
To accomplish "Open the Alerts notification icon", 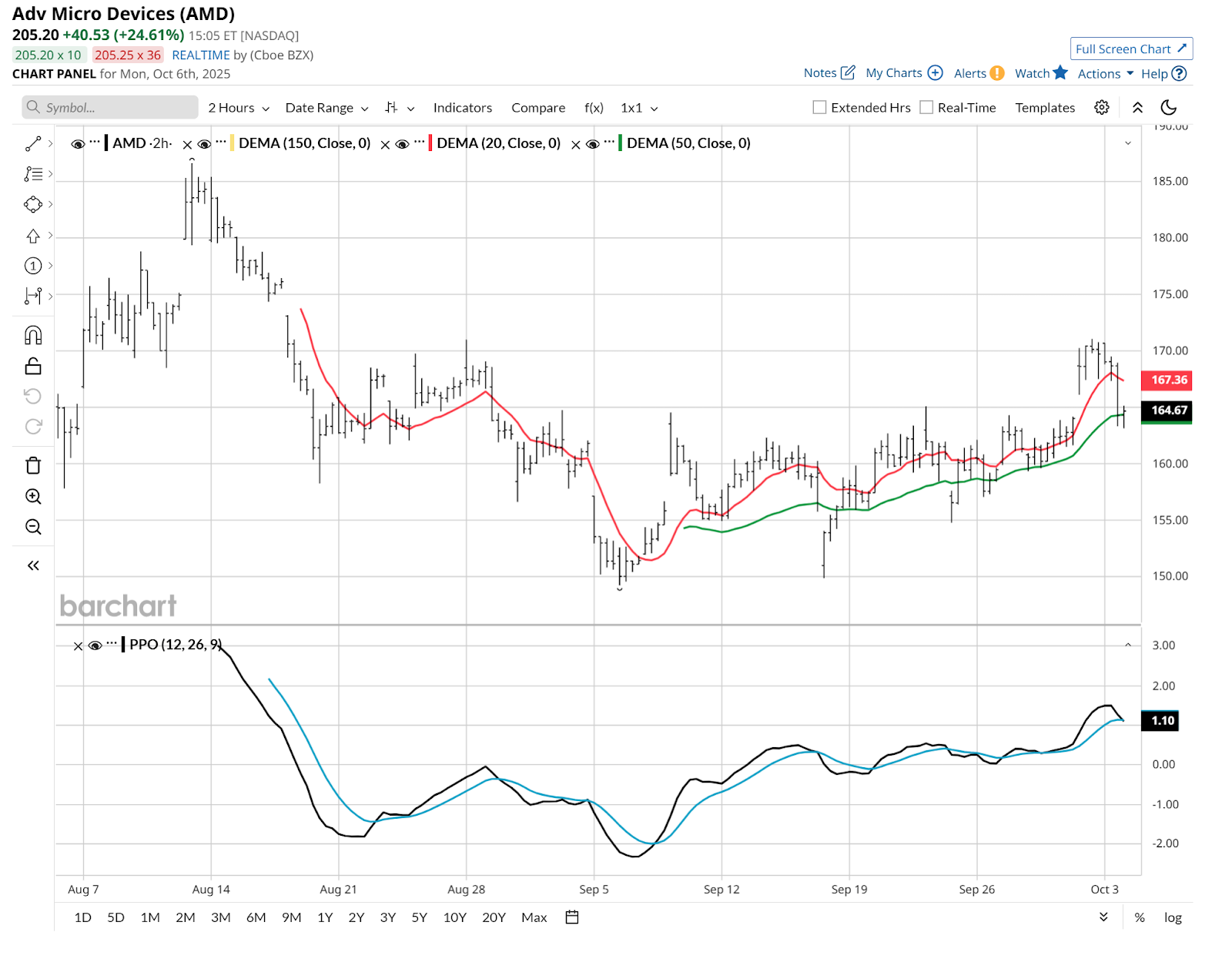I will 997,73.
